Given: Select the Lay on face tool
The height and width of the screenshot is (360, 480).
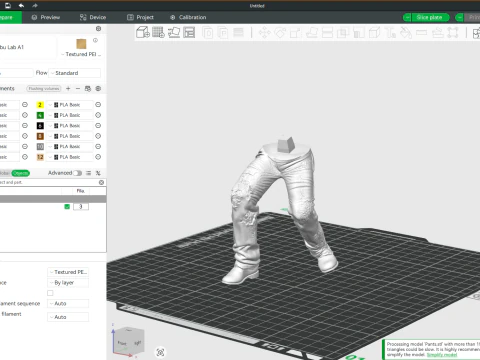Looking at the screenshot, I should [x=312, y=33].
